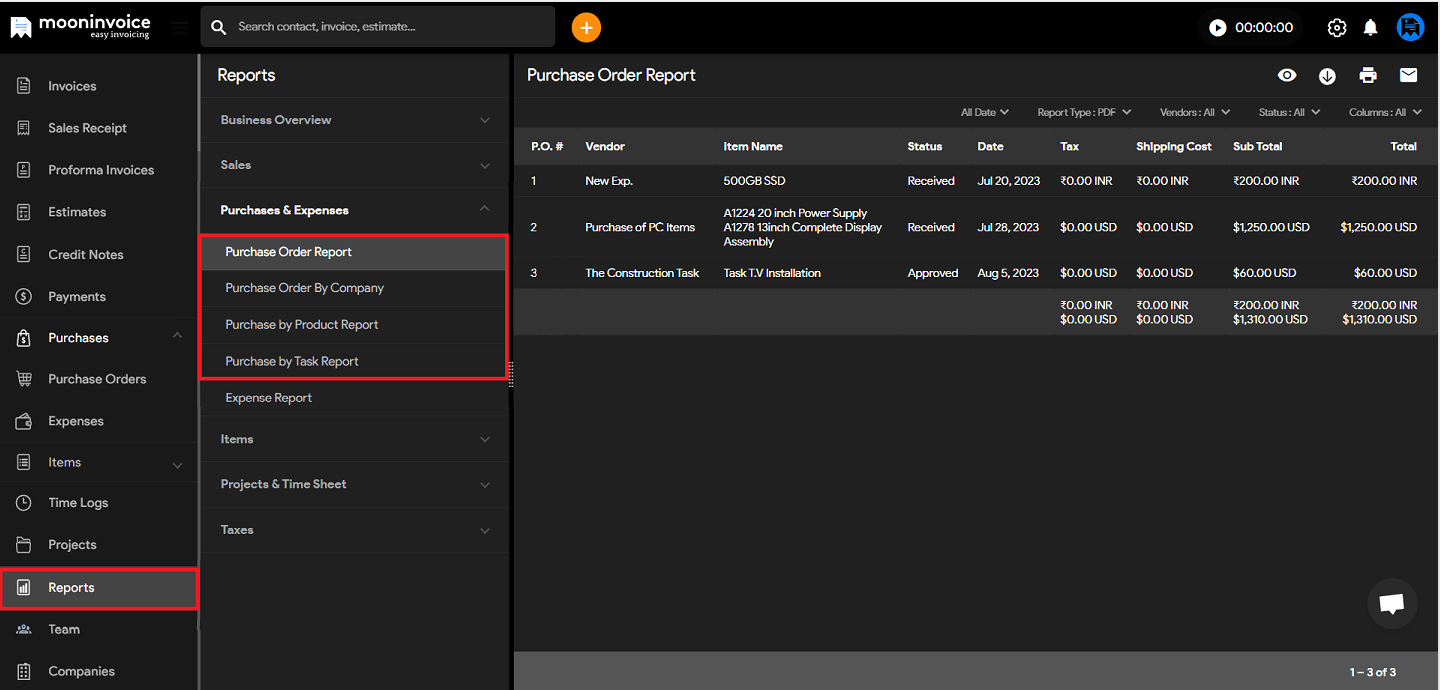This screenshot has height=690, width=1440.
Task: Open the All Date filter dropdown
Action: tap(984, 113)
